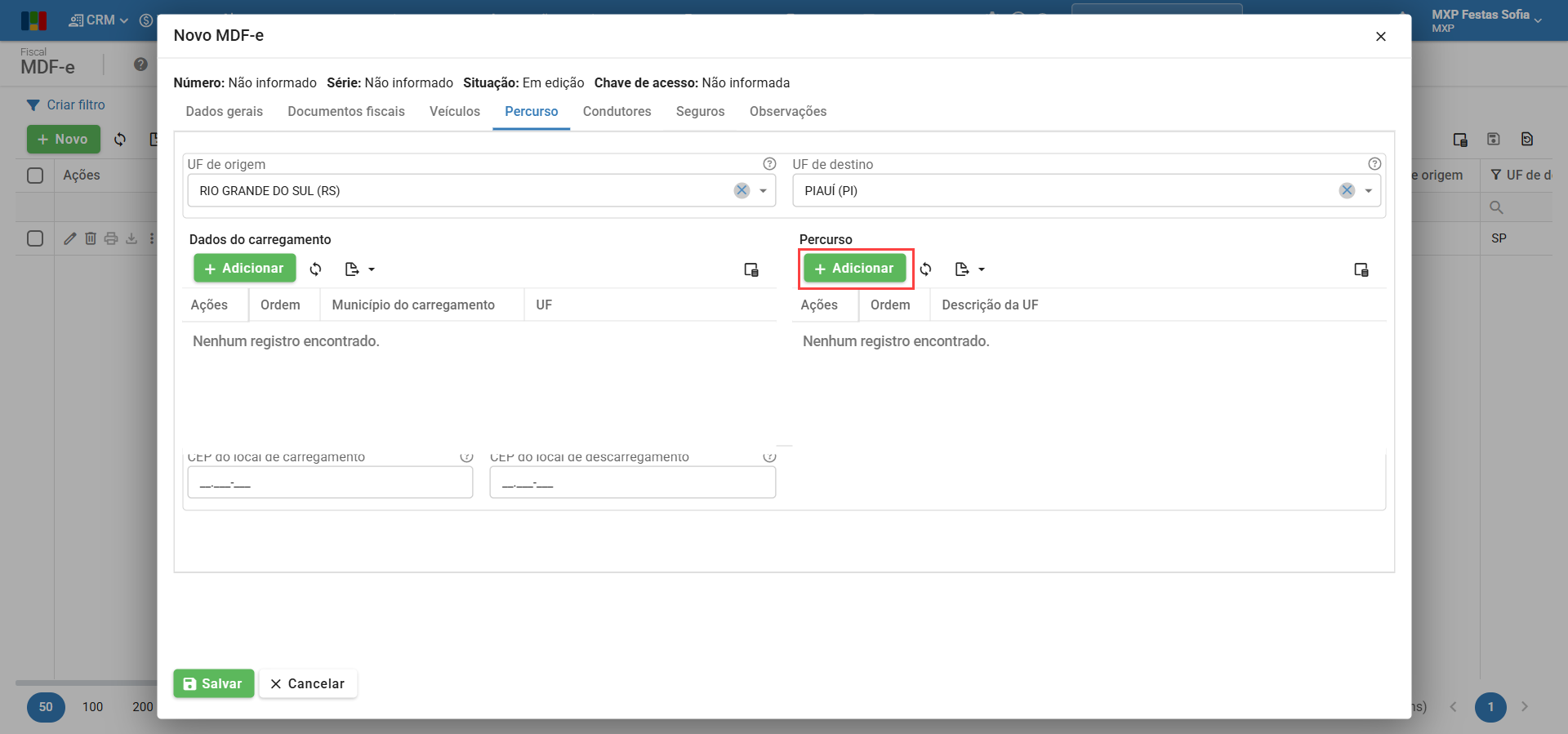Clear the UF de origem selection
This screenshot has height=734, width=1568.
click(x=742, y=190)
